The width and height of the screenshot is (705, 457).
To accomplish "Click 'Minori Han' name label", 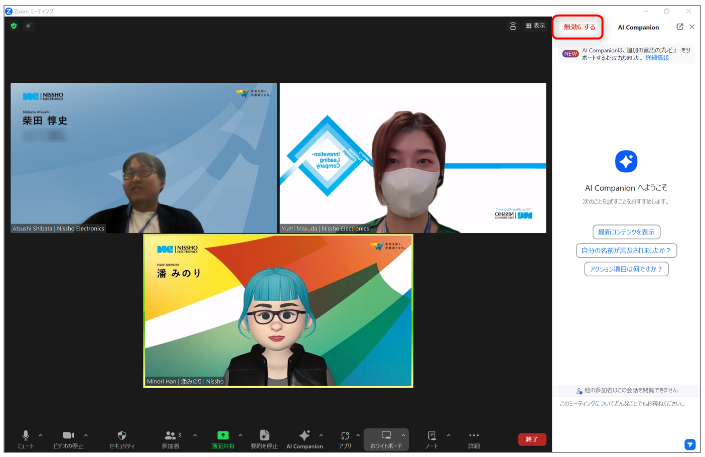I will (x=185, y=381).
